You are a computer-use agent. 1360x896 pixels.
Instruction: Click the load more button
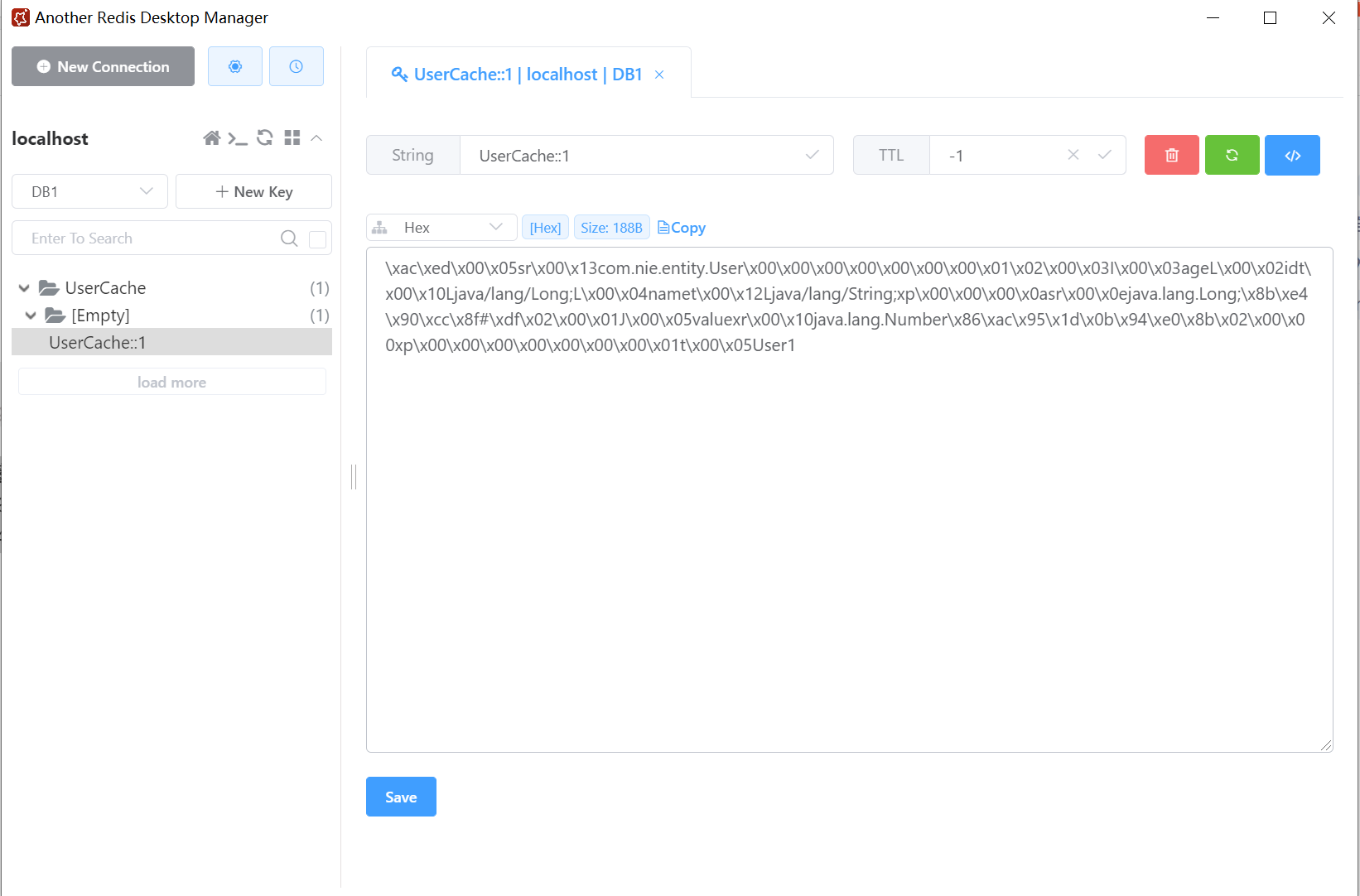coord(171,382)
